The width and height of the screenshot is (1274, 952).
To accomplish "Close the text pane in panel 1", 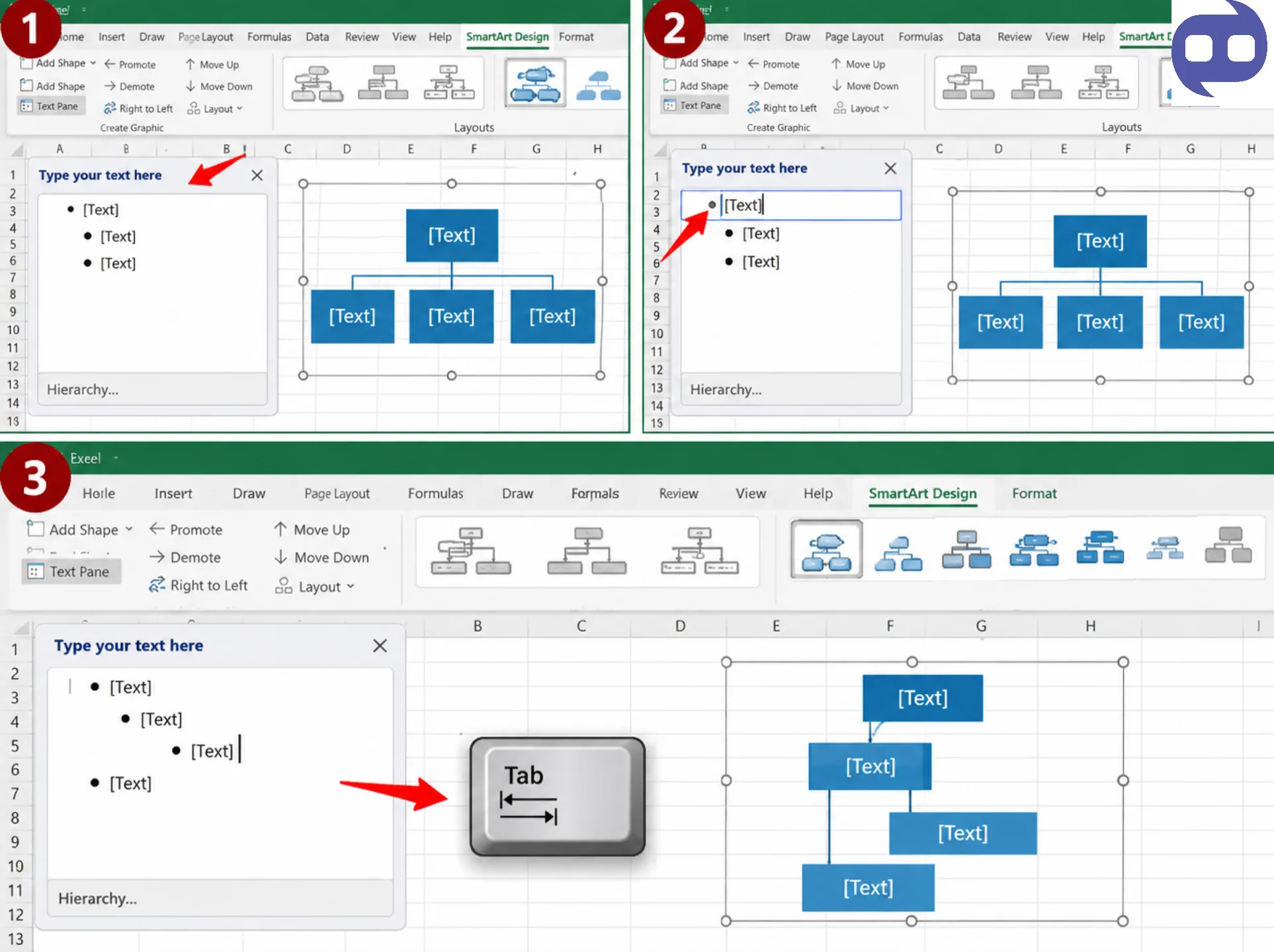I will (x=257, y=175).
